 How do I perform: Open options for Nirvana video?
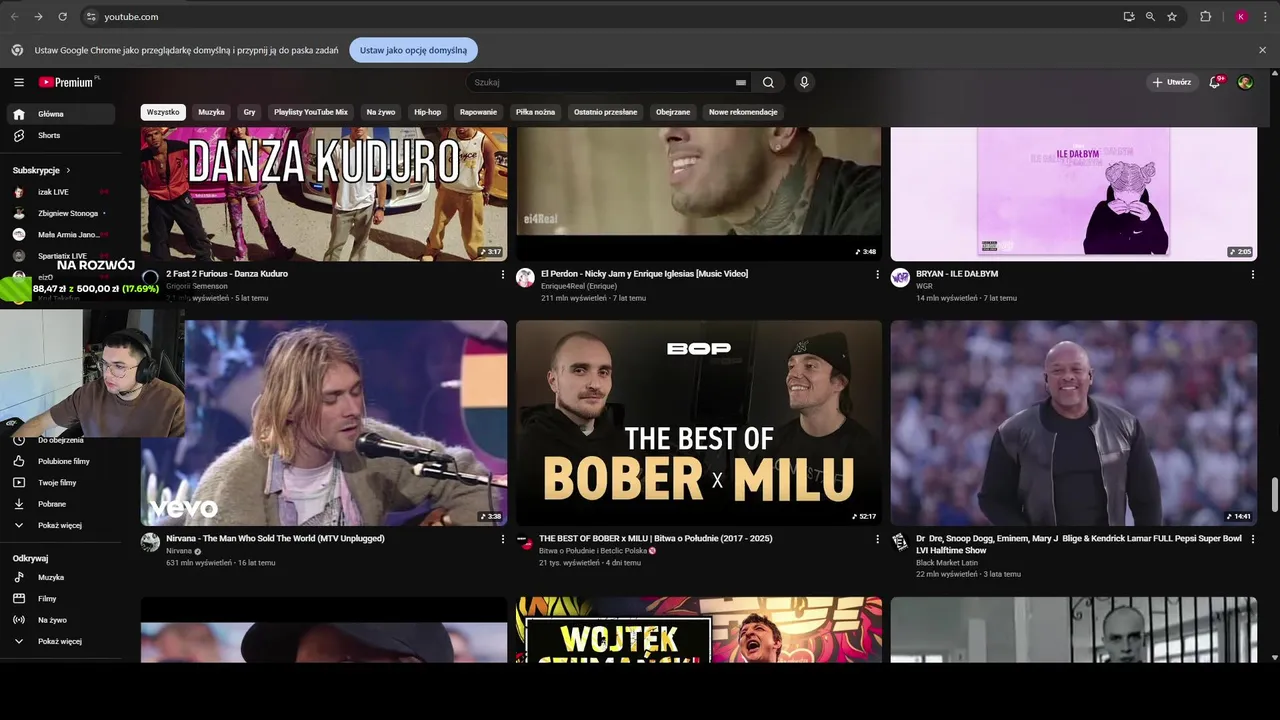tap(503, 539)
